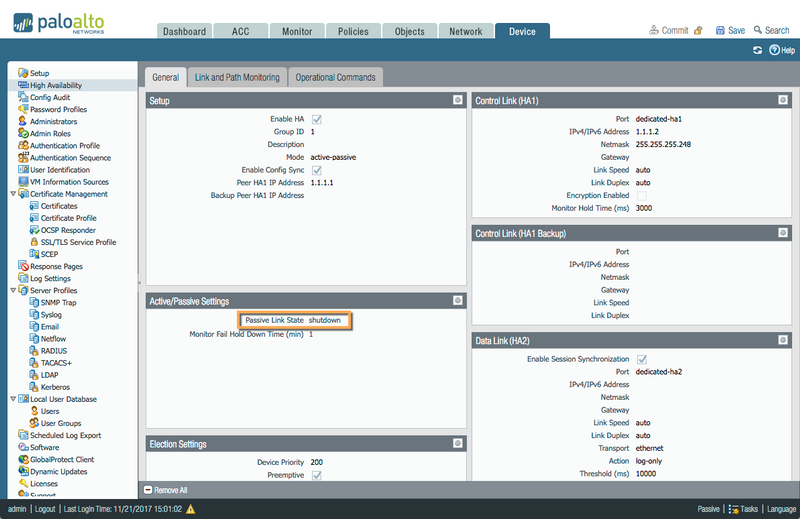This screenshot has height=519, width=800.
Task: Click the refresh icon near Help
Action: click(x=758, y=50)
